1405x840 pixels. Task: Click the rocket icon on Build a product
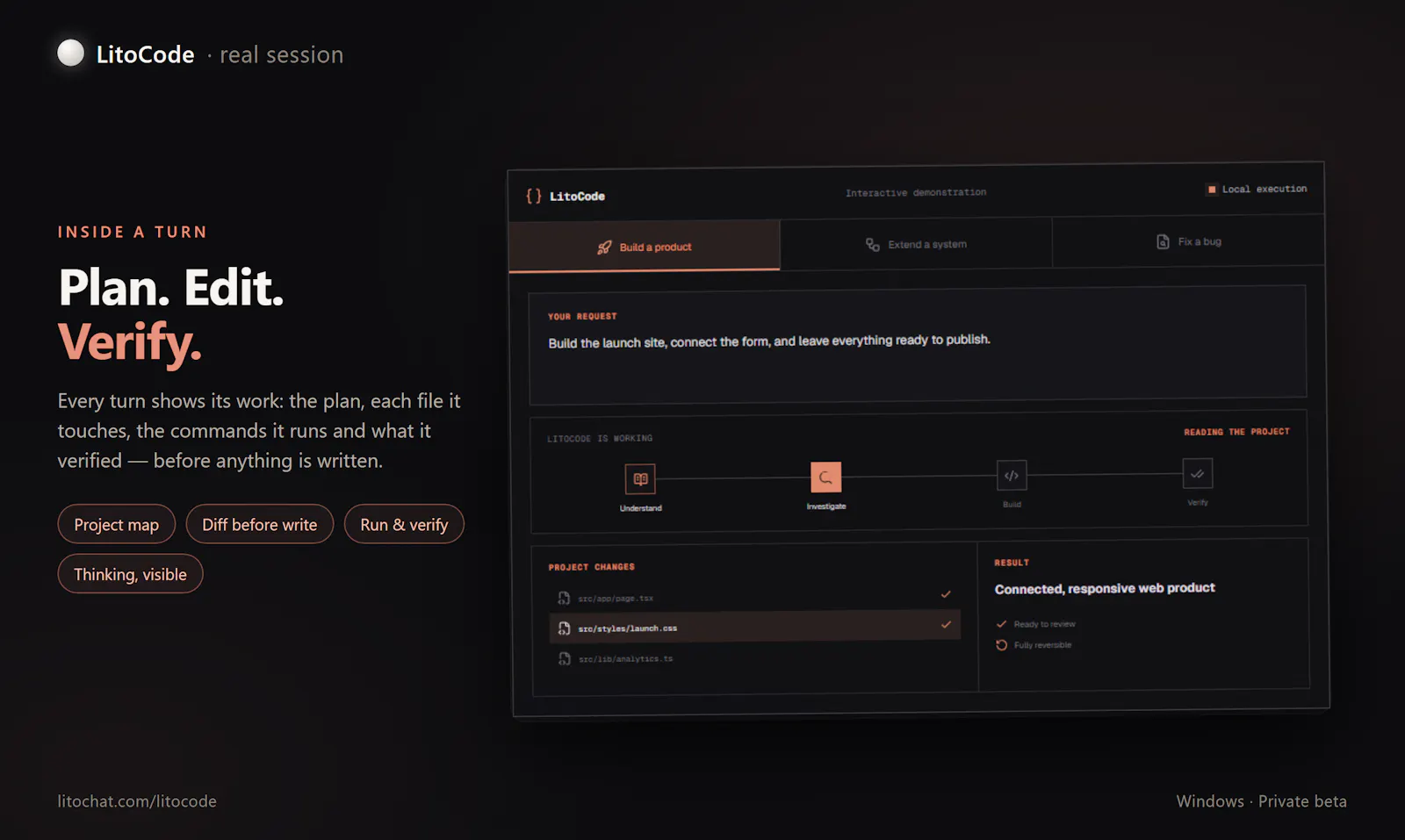point(604,248)
